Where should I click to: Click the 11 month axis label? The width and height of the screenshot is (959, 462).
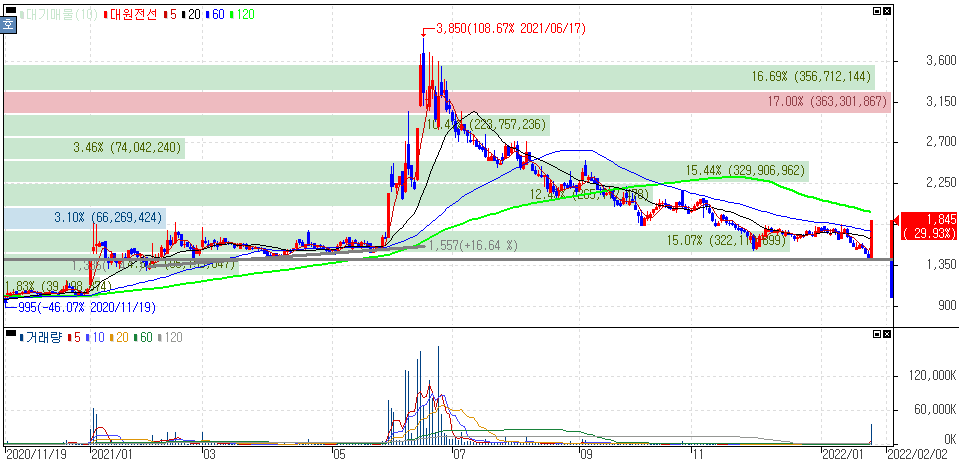pyautogui.click(x=697, y=453)
